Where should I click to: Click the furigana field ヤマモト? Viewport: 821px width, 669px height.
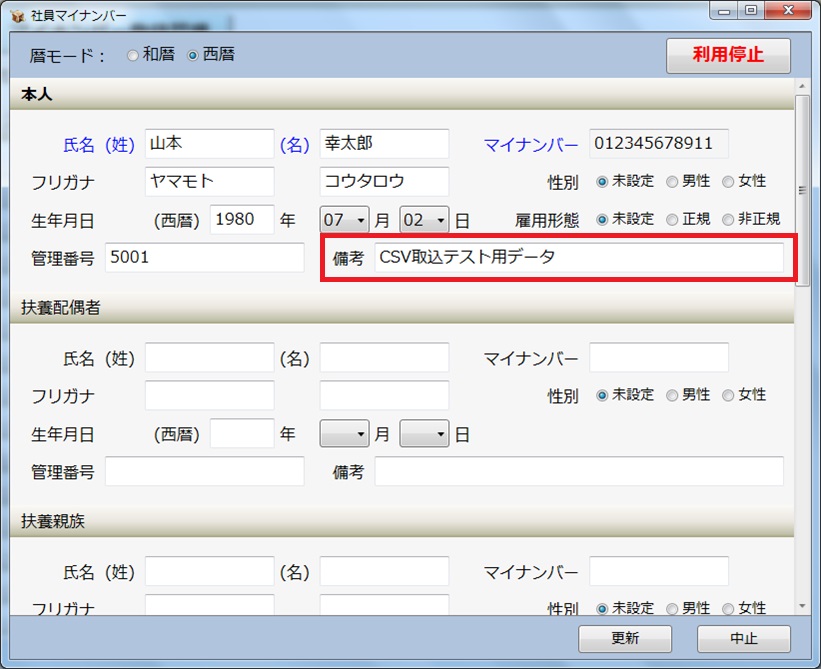coord(209,181)
